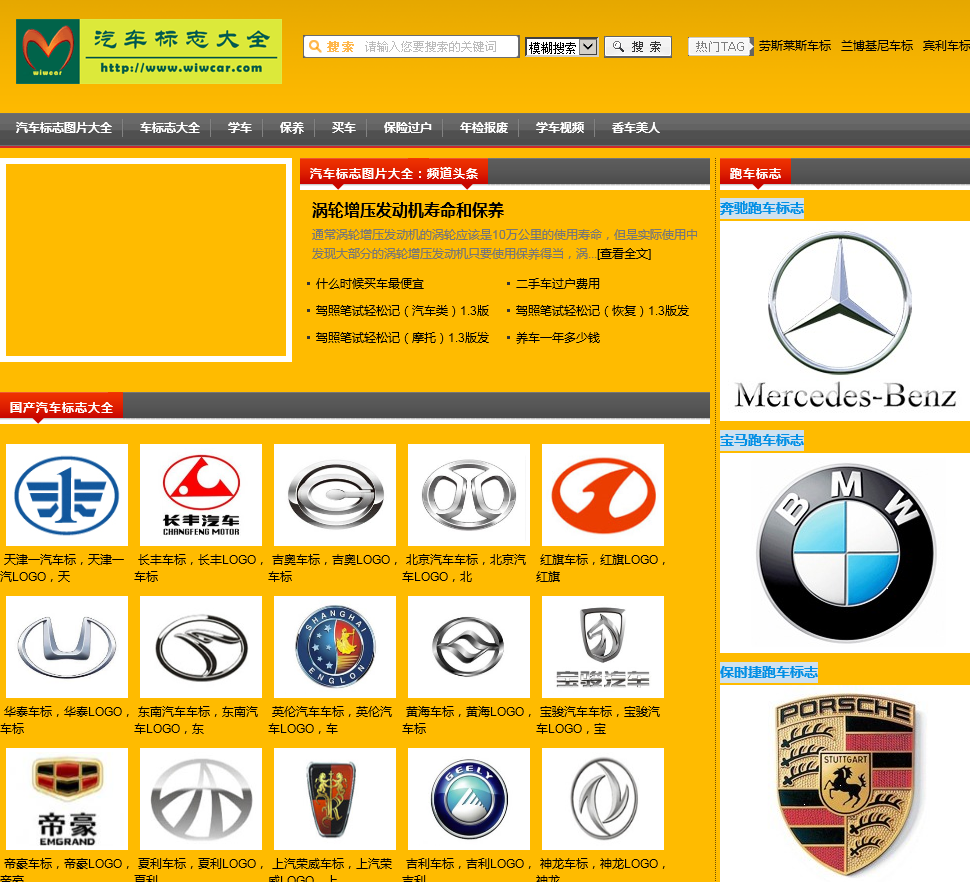
Task: Click the Porsche crest logo image
Action: tap(845, 784)
